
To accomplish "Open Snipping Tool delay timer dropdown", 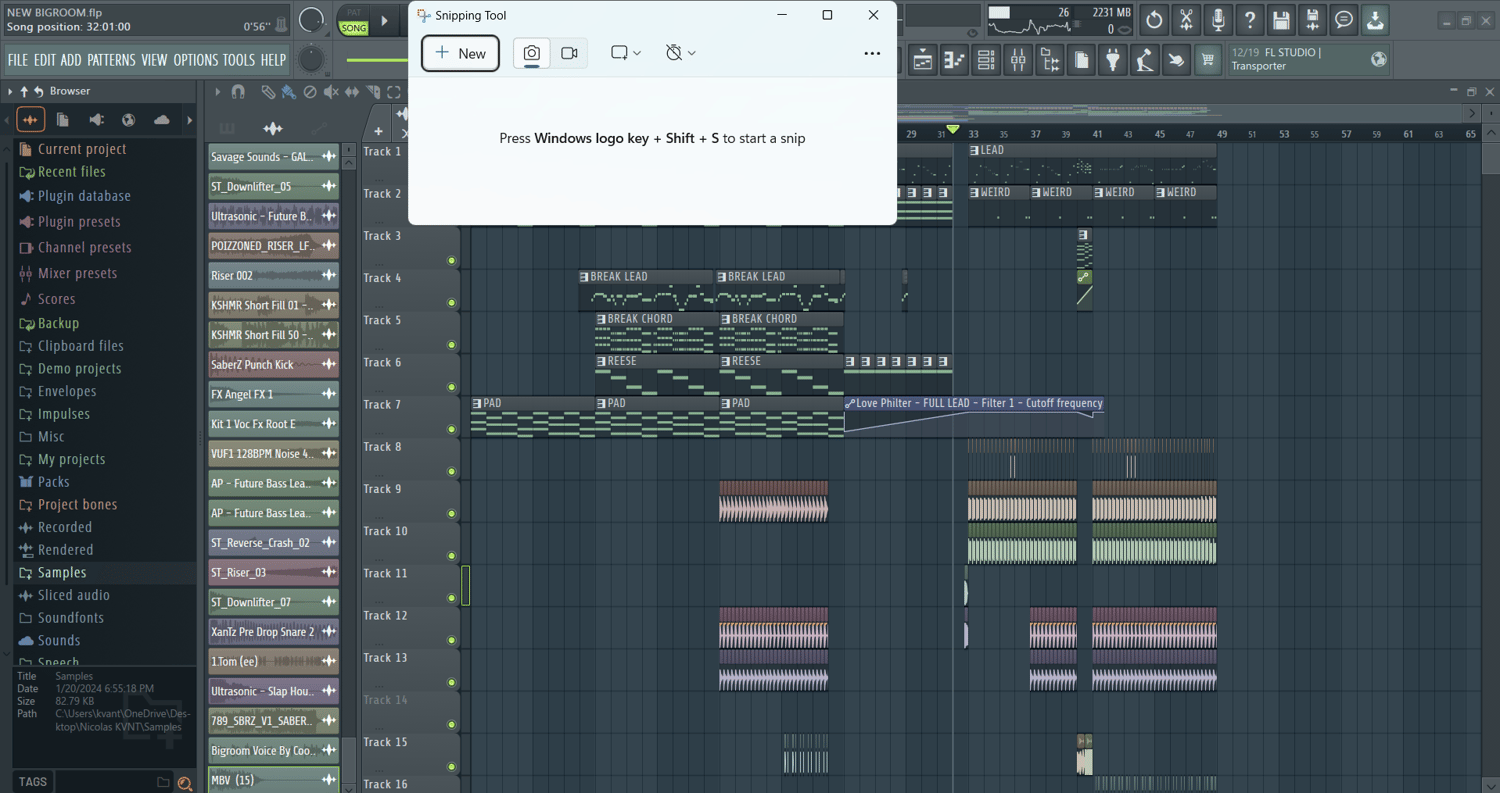I will tap(681, 53).
